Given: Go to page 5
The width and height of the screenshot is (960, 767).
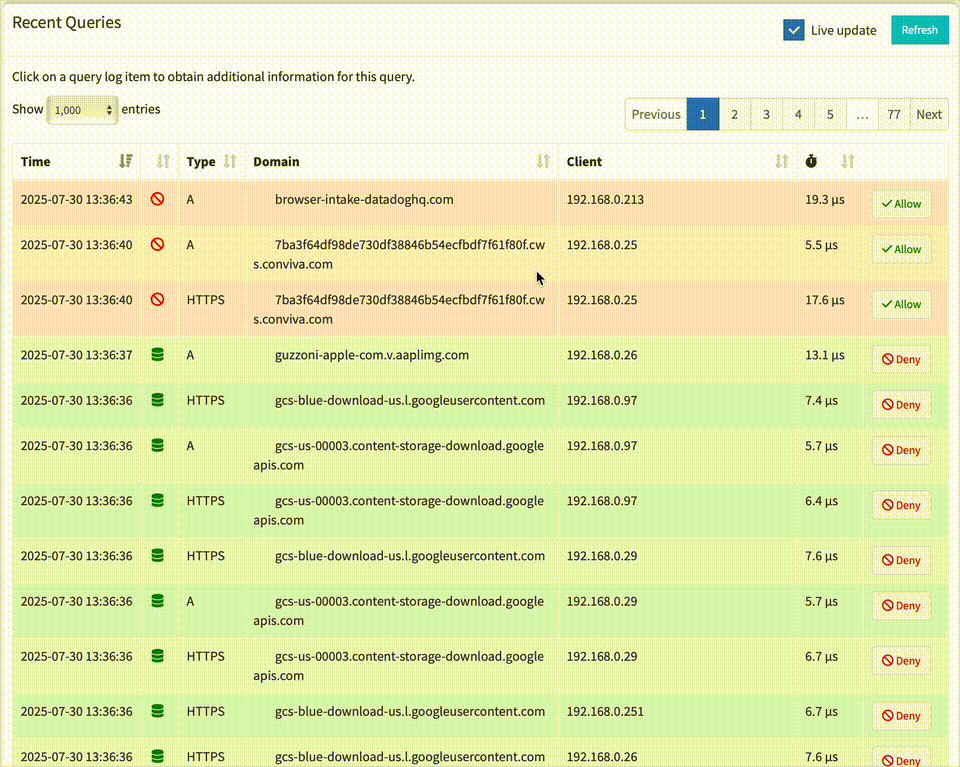Looking at the screenshot, I should click(830, 114).
